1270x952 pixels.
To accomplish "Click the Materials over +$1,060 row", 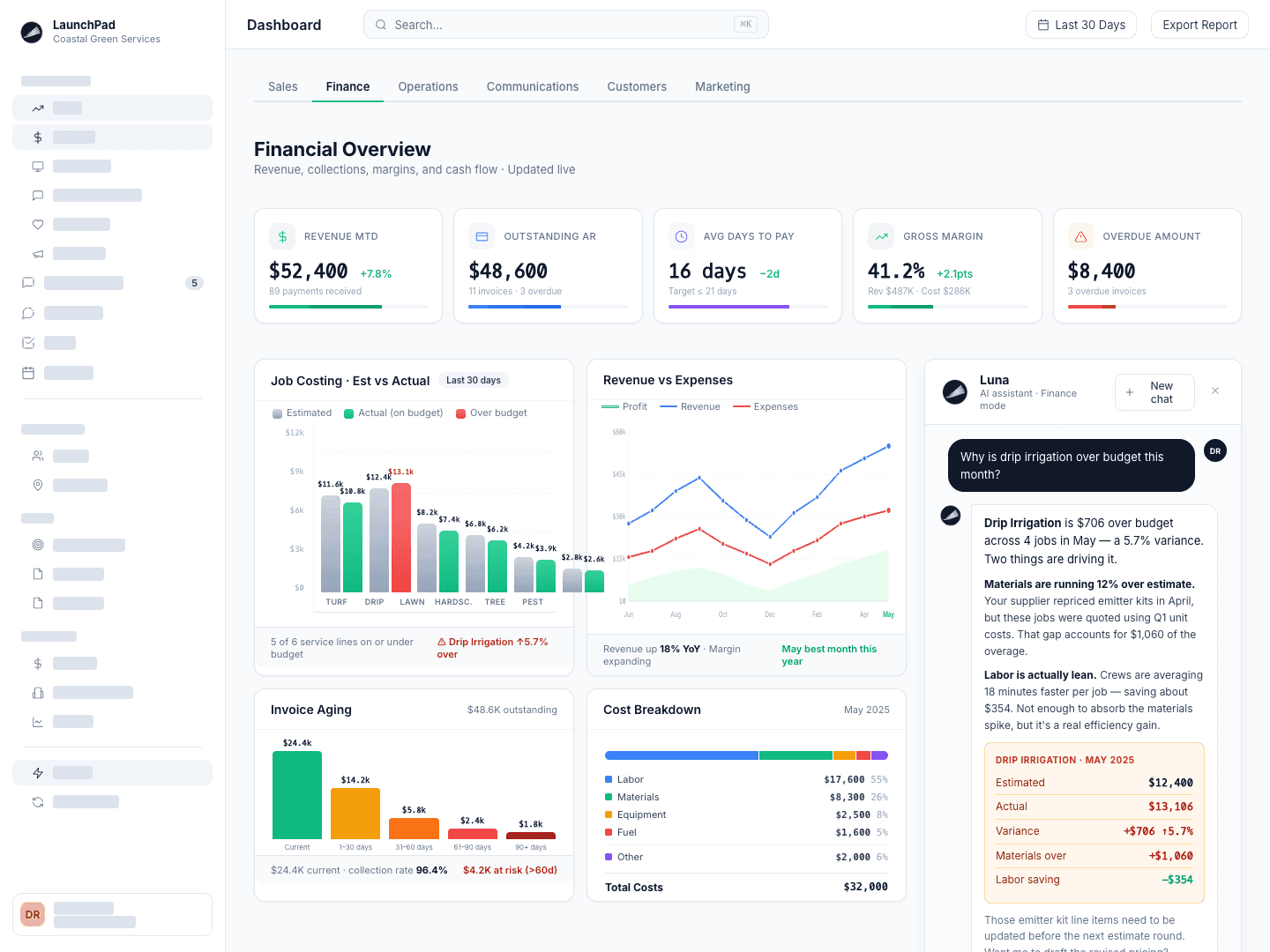I will [x=1094, y=856].
